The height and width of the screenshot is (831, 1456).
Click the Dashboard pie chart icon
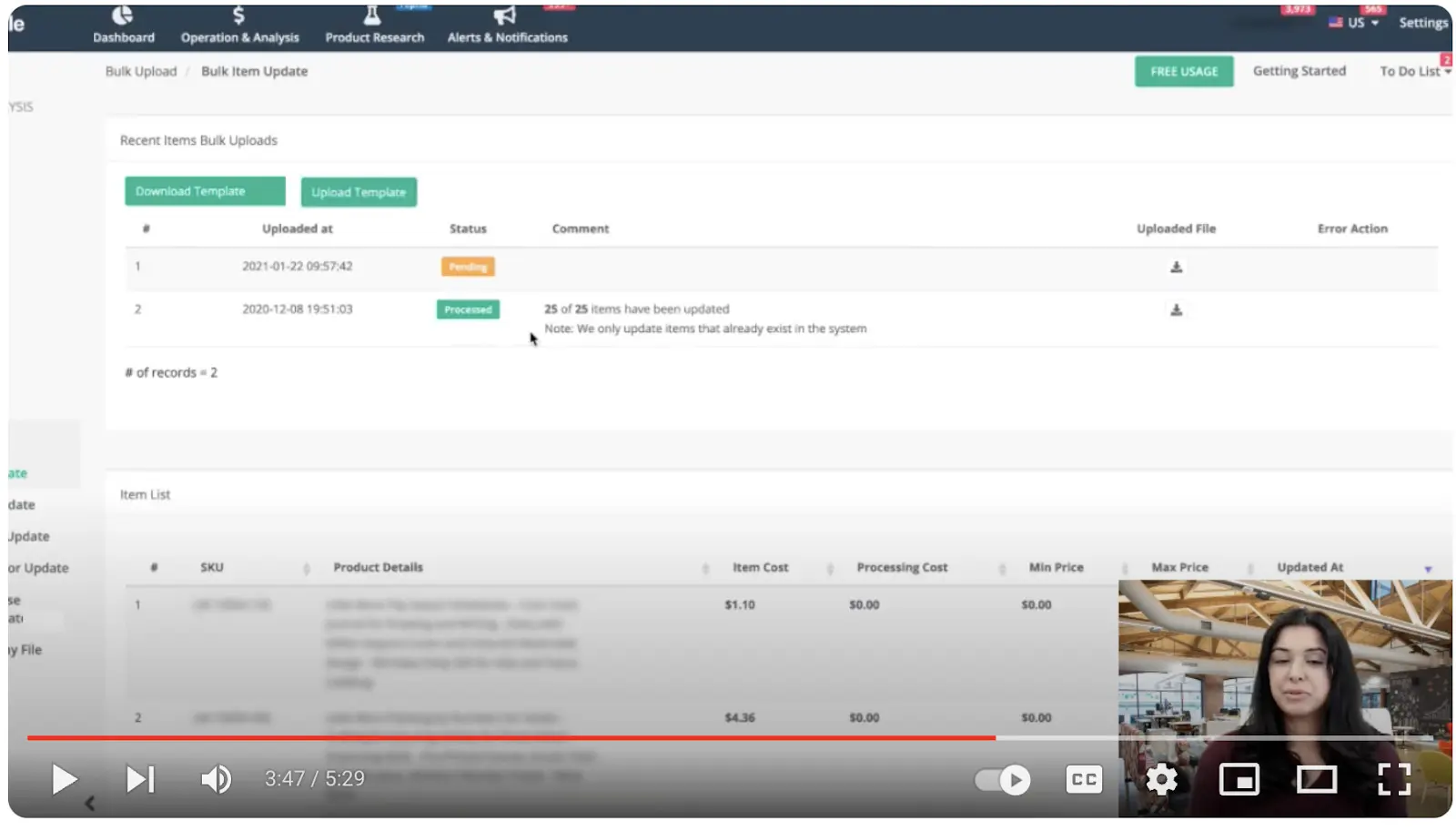(122, 15)
